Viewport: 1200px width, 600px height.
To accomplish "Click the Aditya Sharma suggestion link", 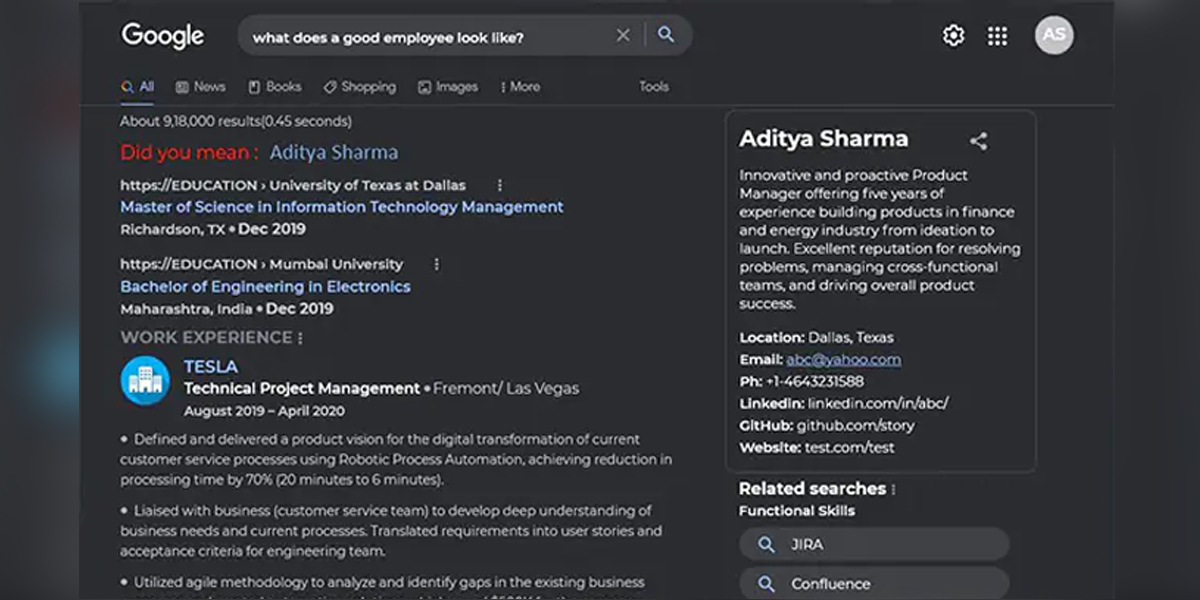I will pos(333,153).
